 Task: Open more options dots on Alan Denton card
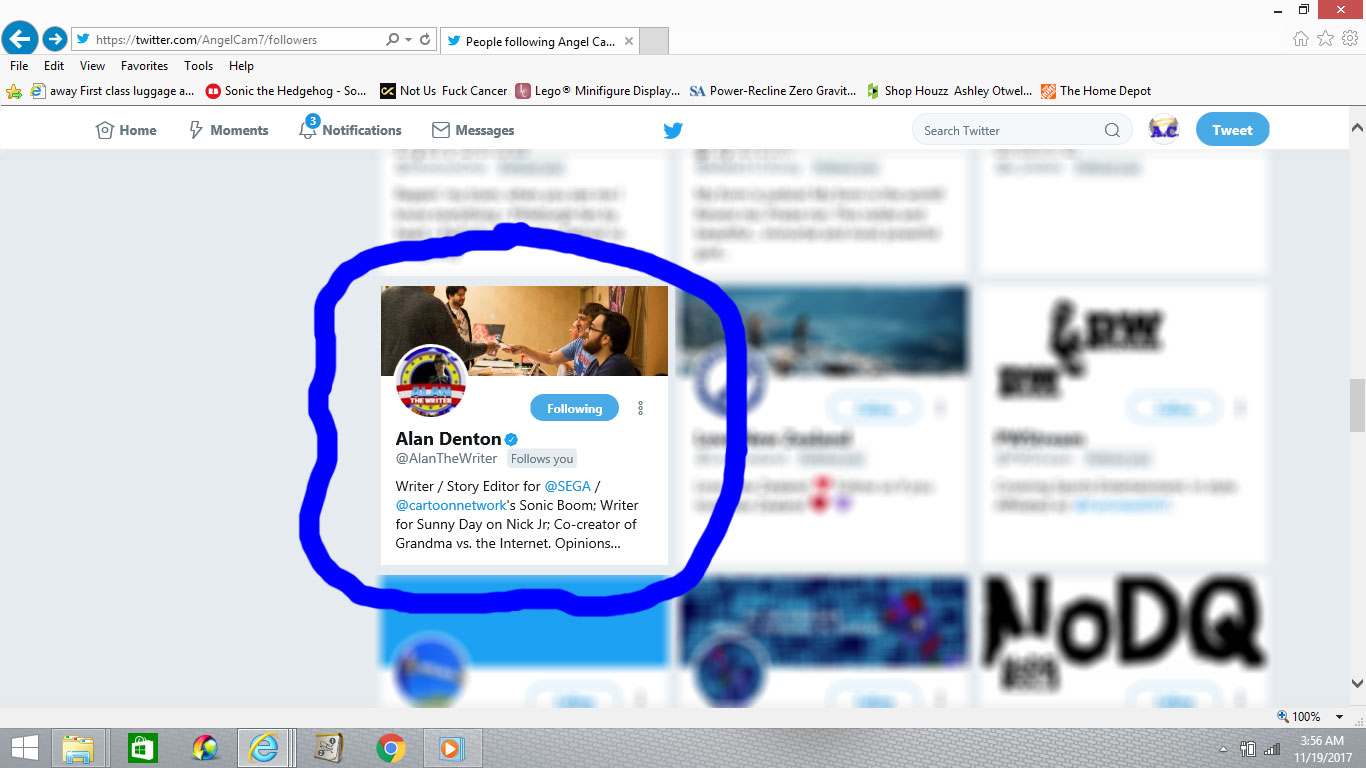641,408
